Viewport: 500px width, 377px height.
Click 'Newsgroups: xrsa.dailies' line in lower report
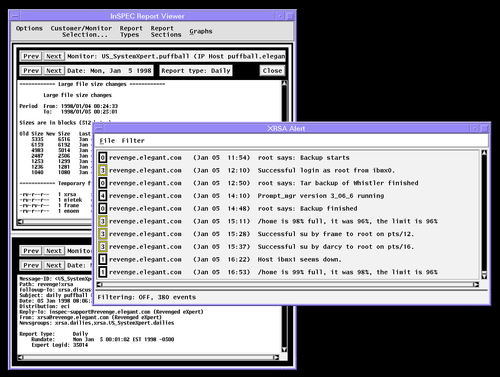click(x=97, y=323)
